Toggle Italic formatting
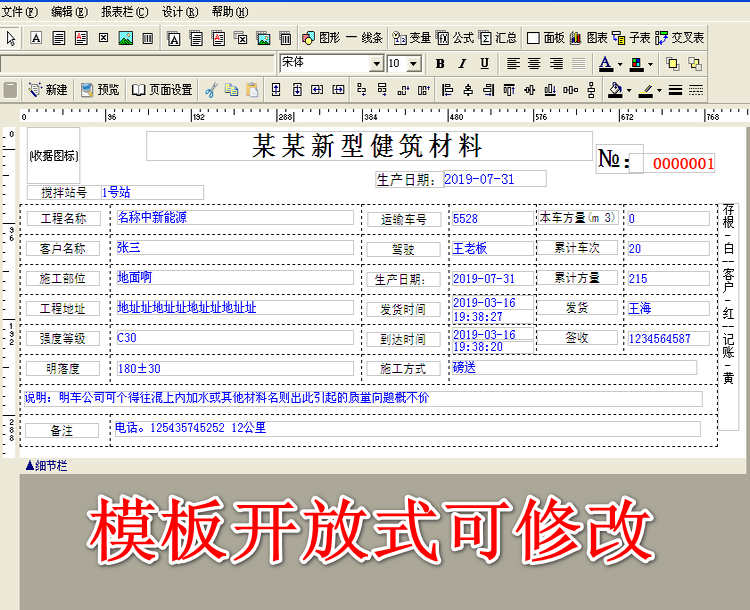Viewport: 750px width, 610px height. point(462,64)
